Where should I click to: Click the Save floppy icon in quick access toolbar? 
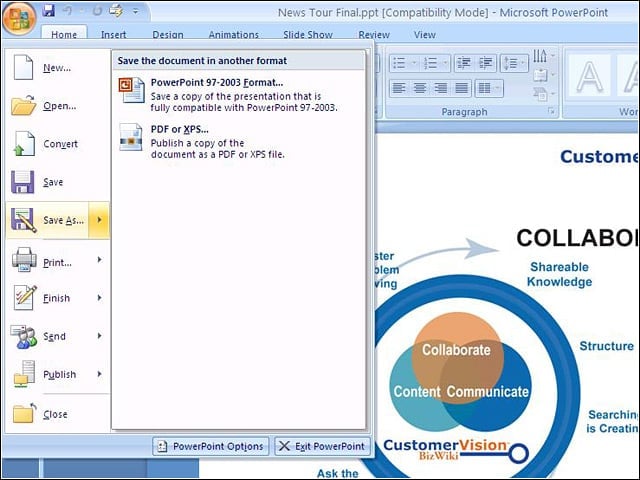49,10
